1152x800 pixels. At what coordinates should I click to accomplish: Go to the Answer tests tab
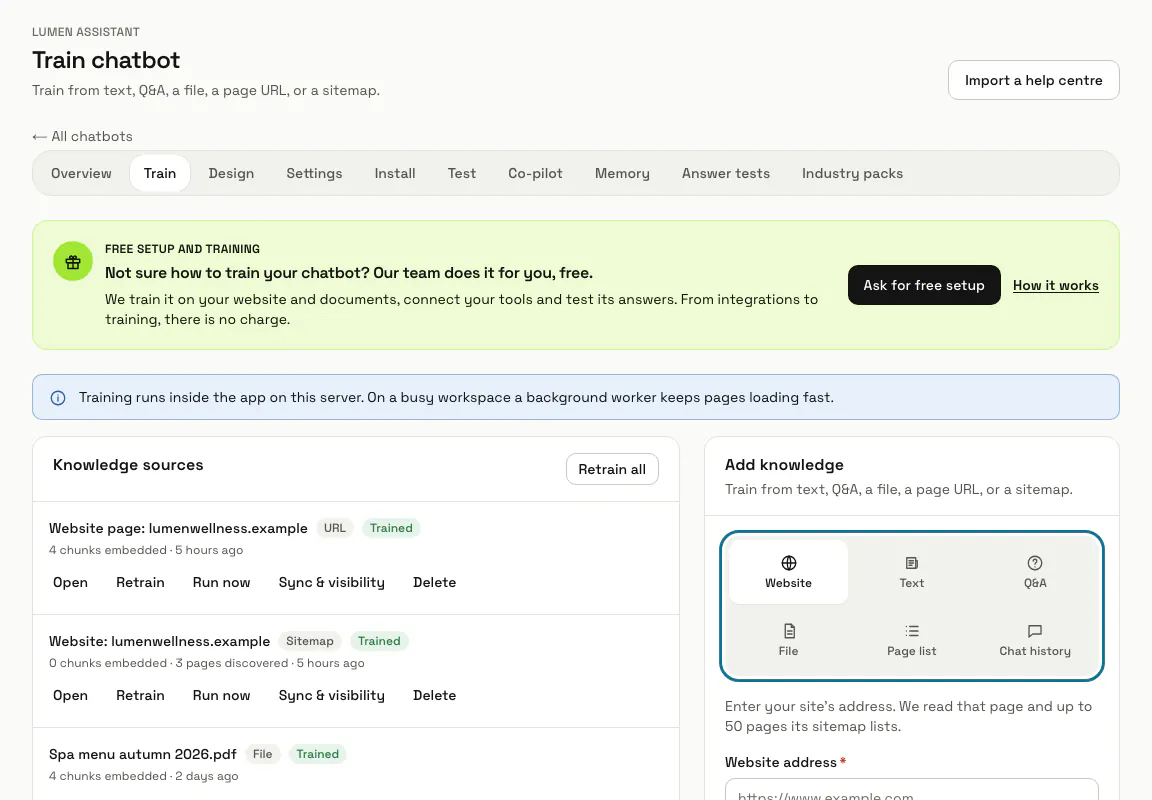pyautogui.click(x=726, y=173)
